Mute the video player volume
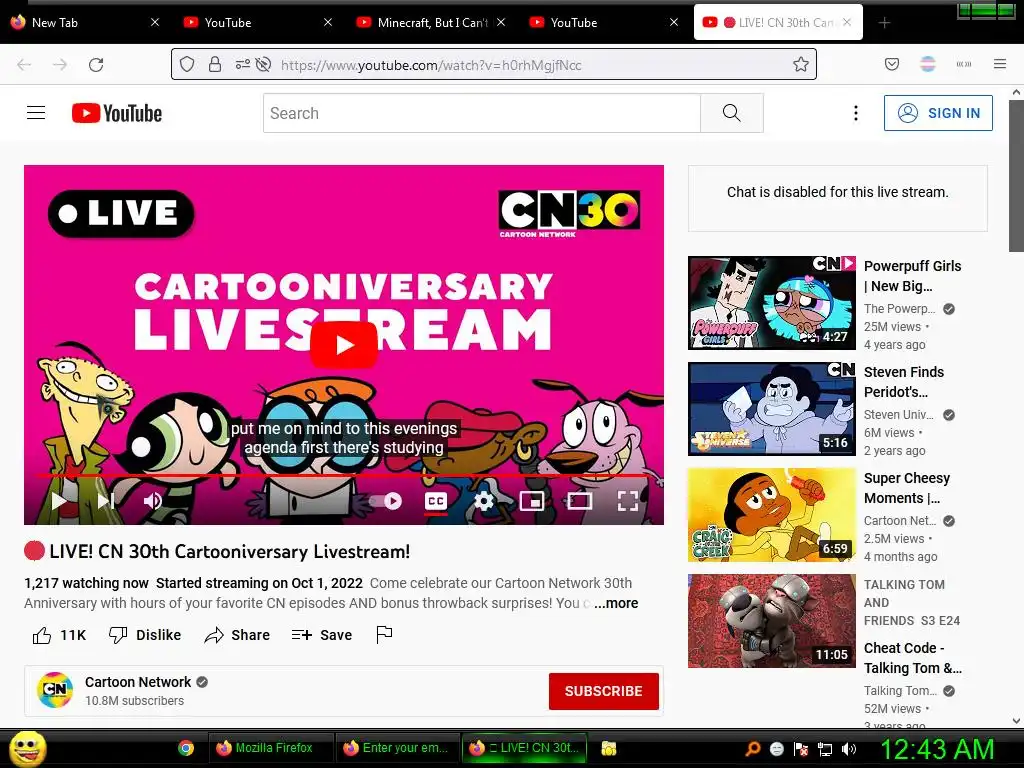The height and width of the screenshot is (768, 1024). pyautogui.click(x=153, y=501)
